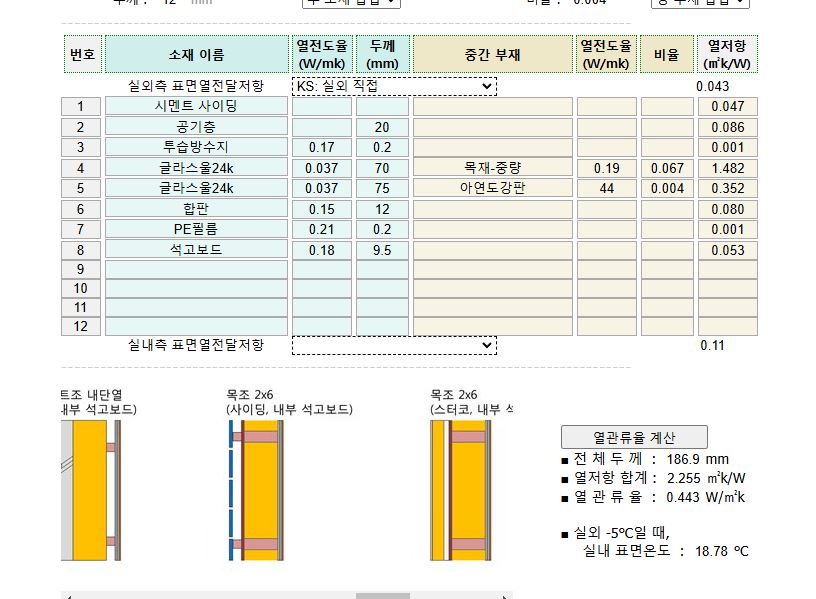Viewport: 816px width, 599px height.
Task: Click the 합판 material name field
Action: click(196, 209)
